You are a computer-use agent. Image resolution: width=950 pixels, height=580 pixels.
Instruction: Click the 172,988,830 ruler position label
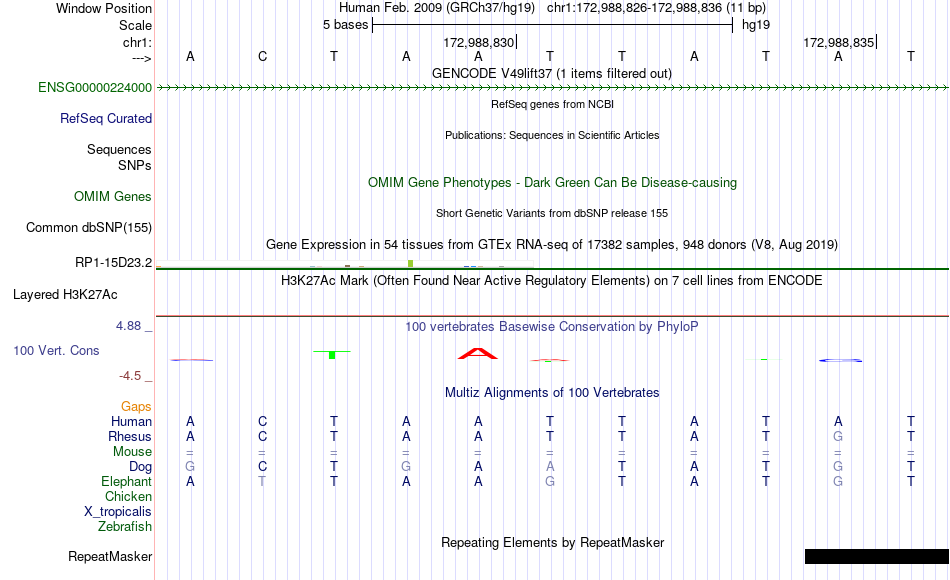coord(479,42)
